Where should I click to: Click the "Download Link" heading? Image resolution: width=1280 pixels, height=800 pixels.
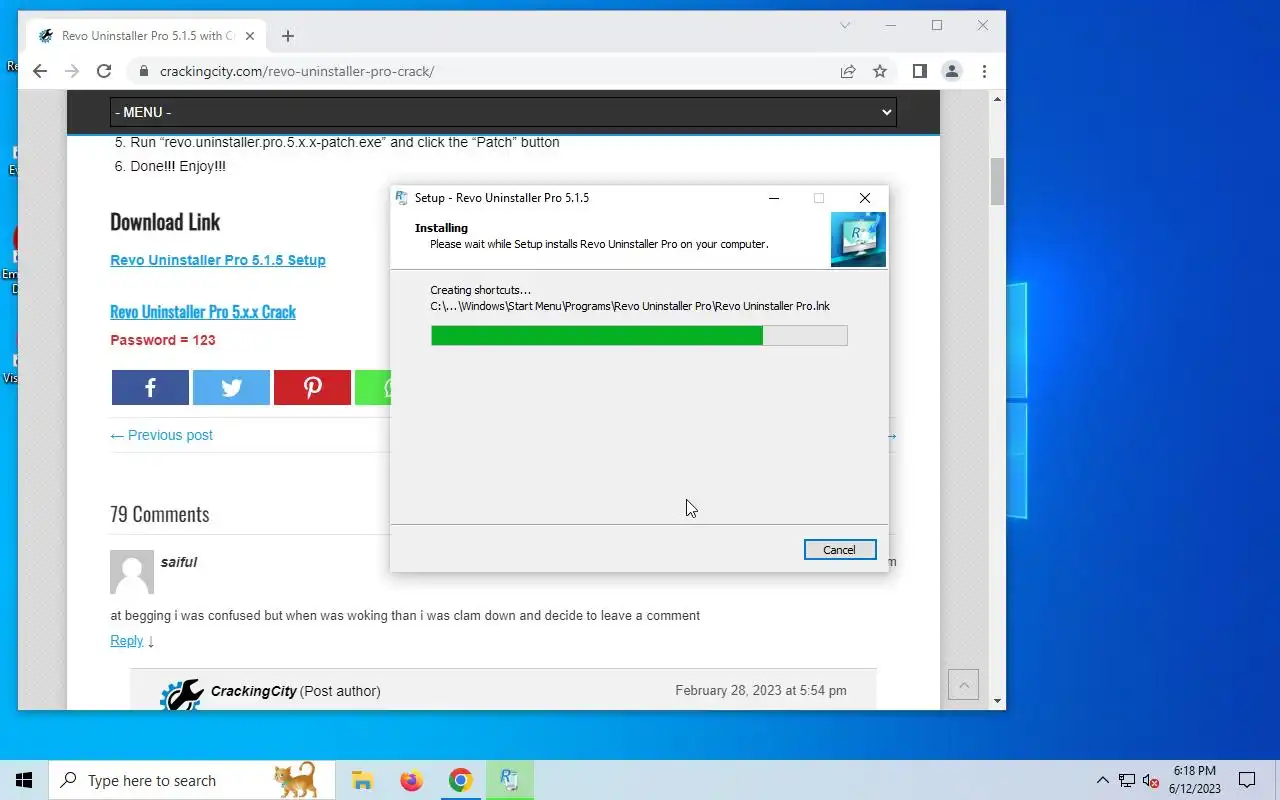point(165,222)
